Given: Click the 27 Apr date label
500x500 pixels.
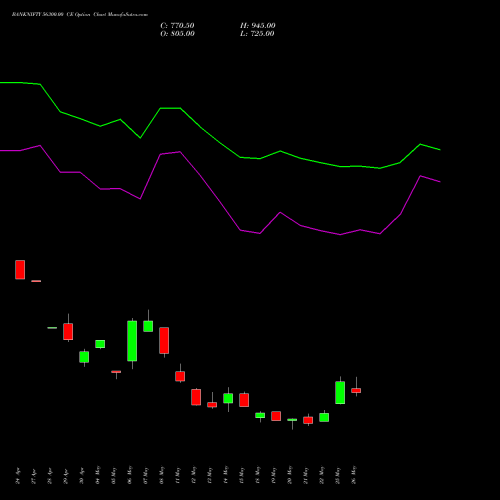Looking at the screenshot, I should [x=34, y=476].
